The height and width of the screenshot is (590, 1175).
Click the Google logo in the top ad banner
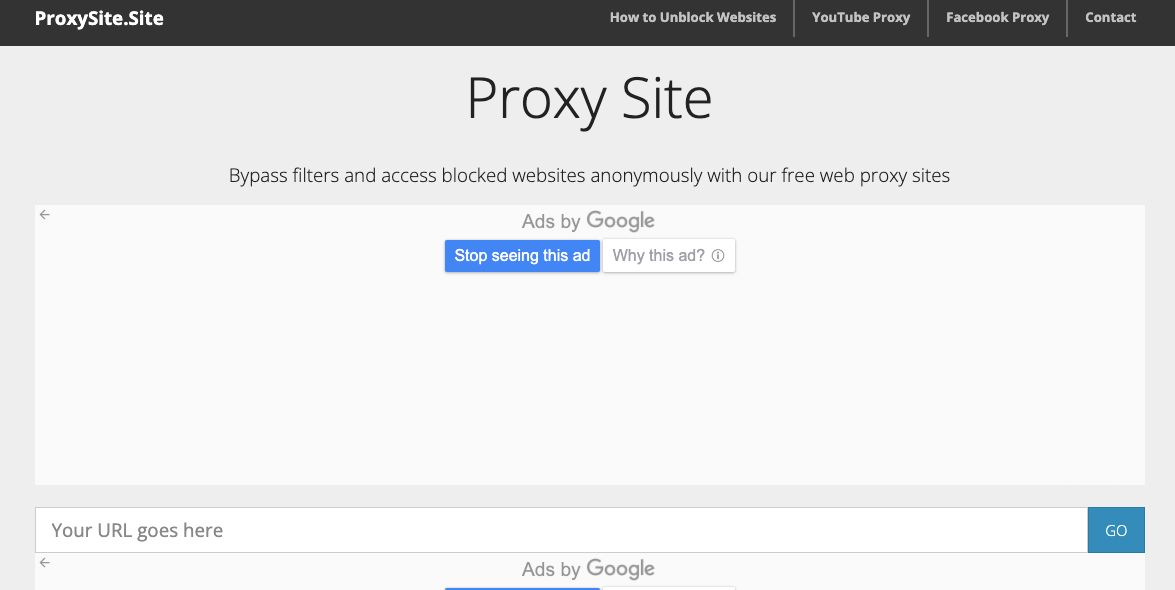tap(620, 221)
